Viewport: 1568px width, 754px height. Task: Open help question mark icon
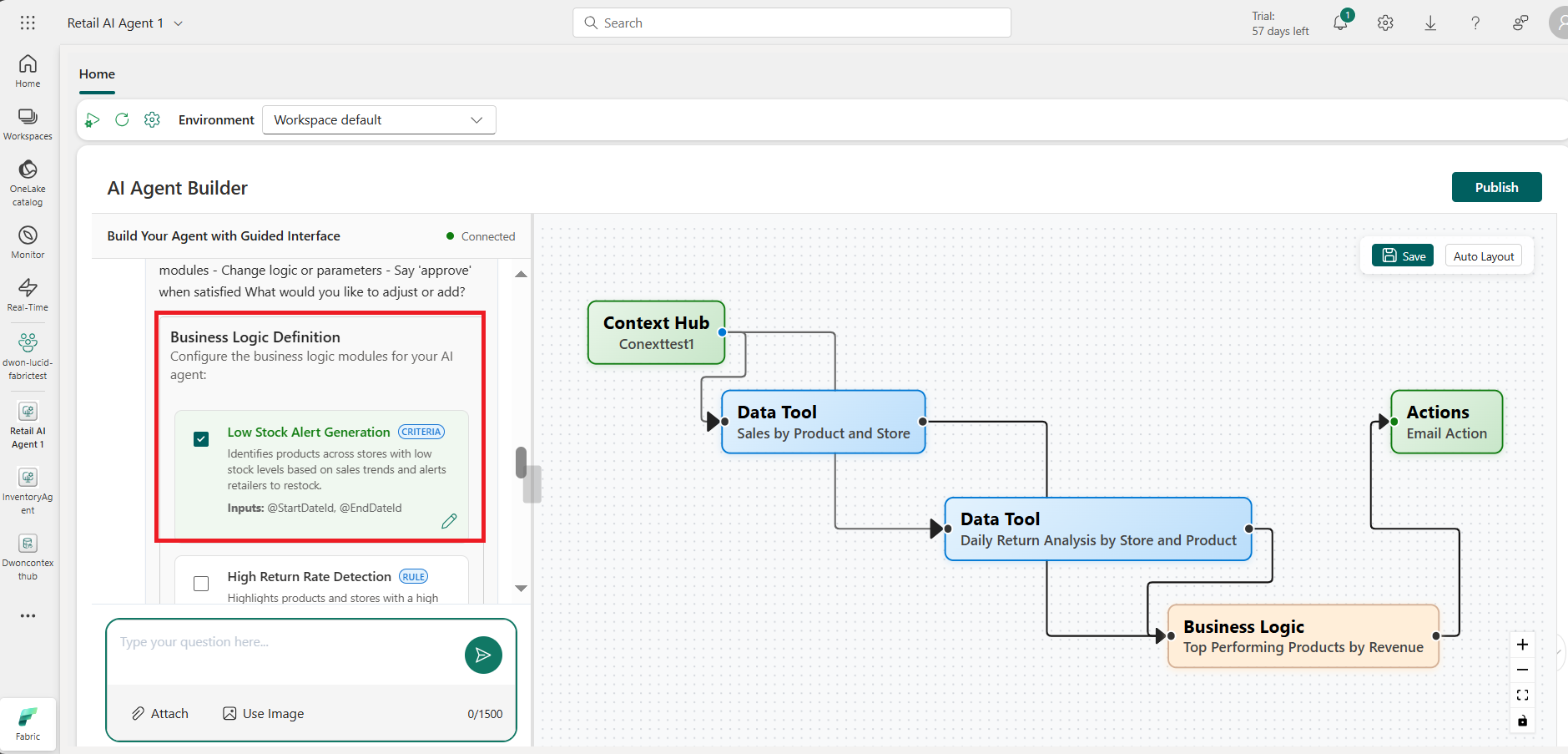pyautogui.click(x=1475, y=23)
